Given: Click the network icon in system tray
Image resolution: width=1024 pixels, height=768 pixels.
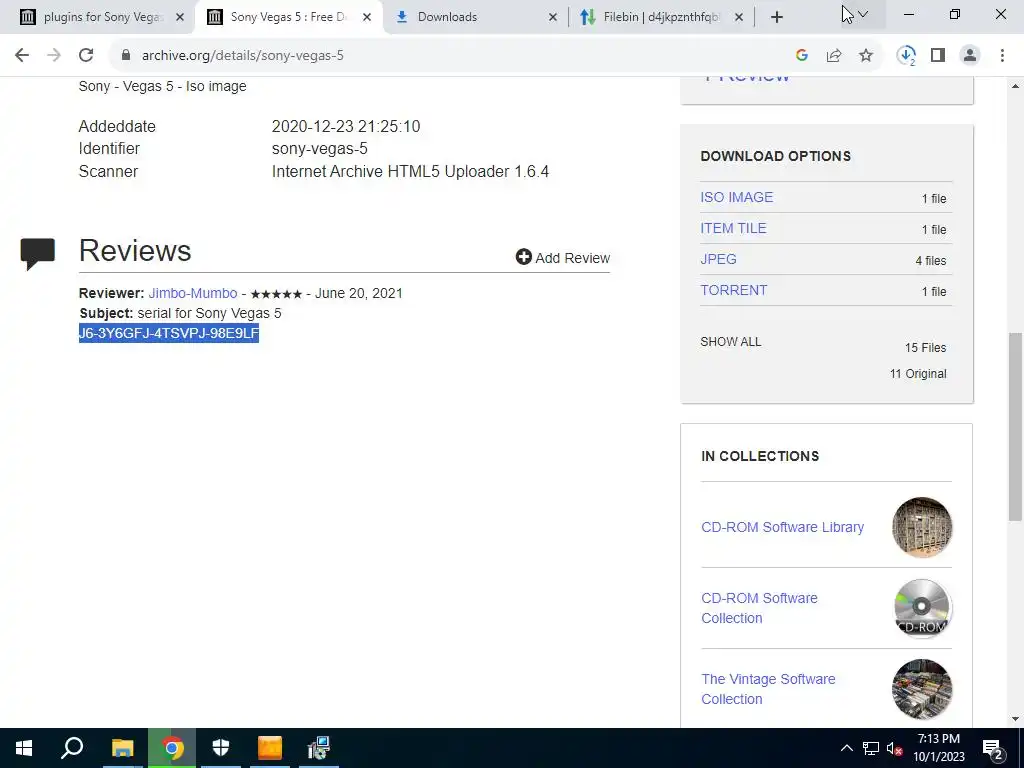Looking at the screenshot, I should coord(871,748).
